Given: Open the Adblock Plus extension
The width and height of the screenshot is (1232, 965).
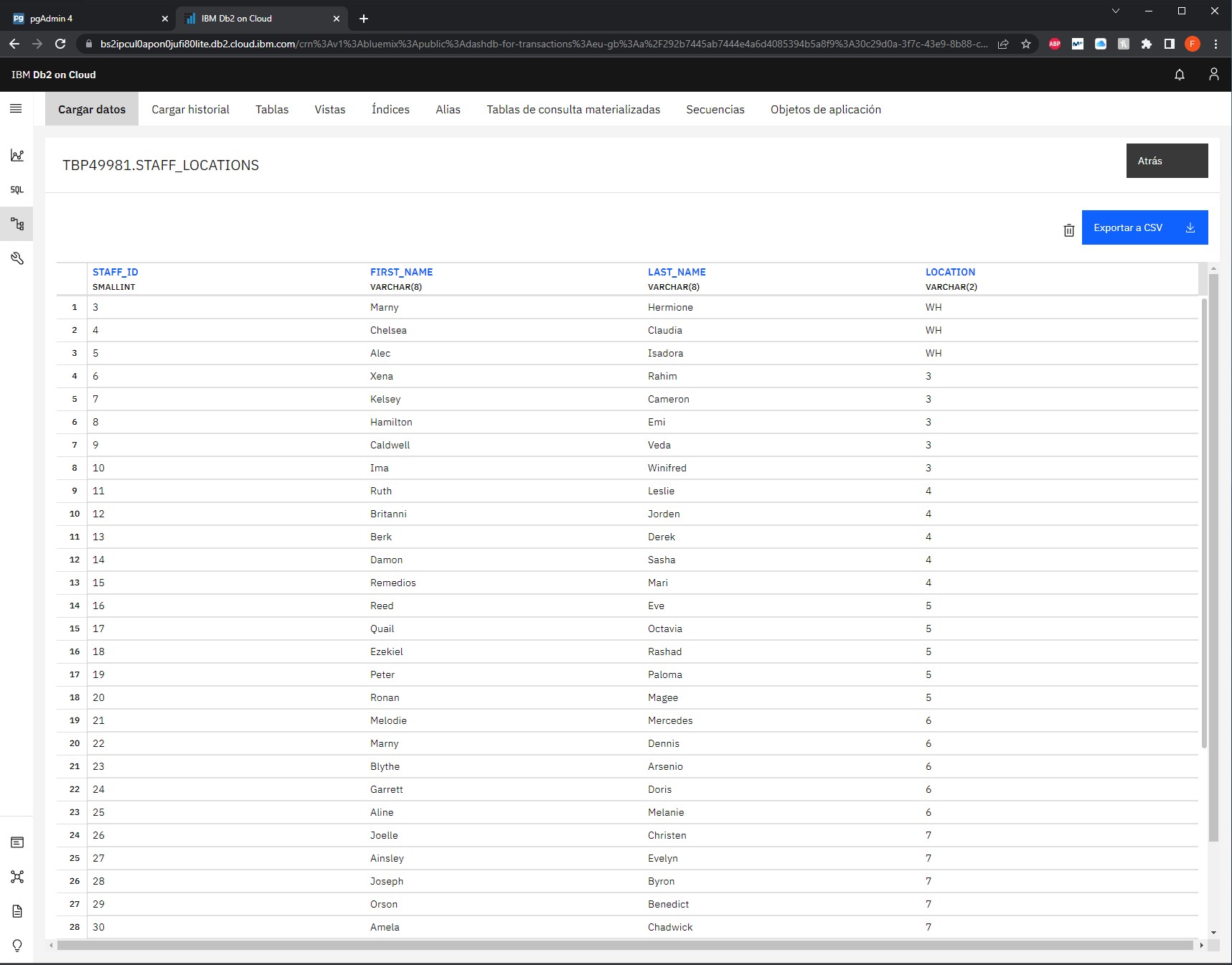Looking at the screenshot, I should 1055,44.
